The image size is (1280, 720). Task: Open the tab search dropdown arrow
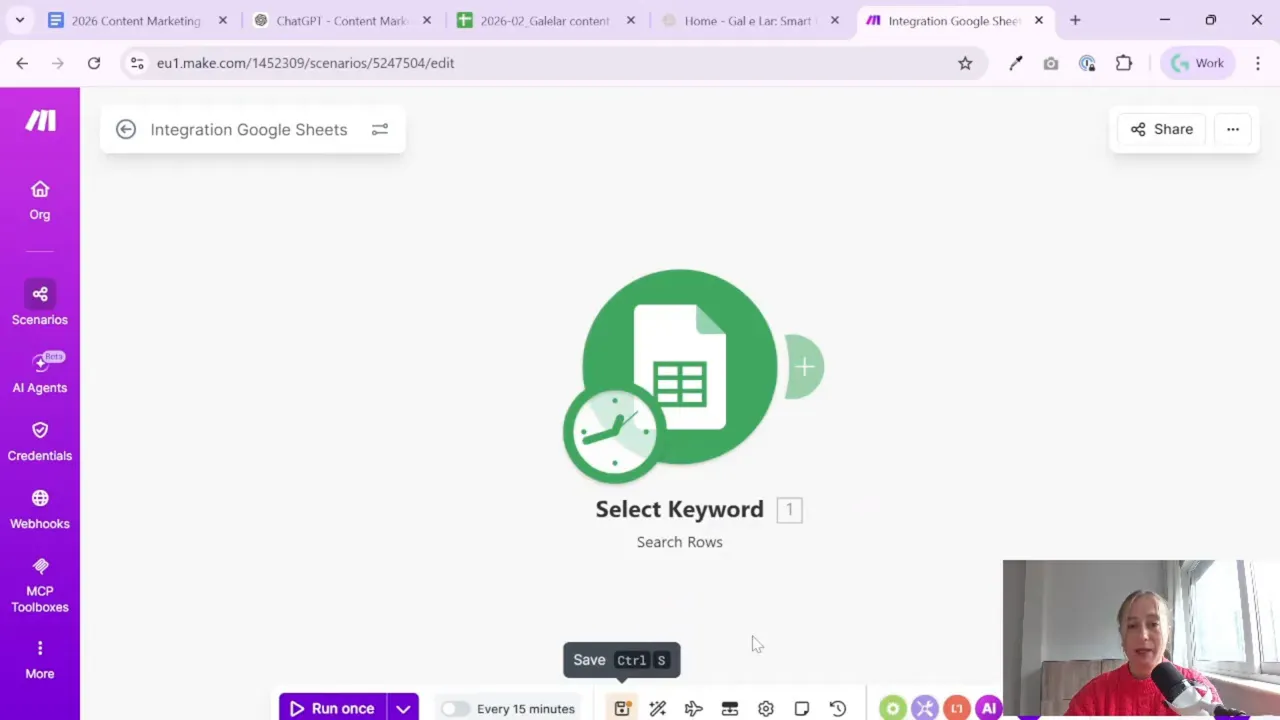click(x=20, y=20)
